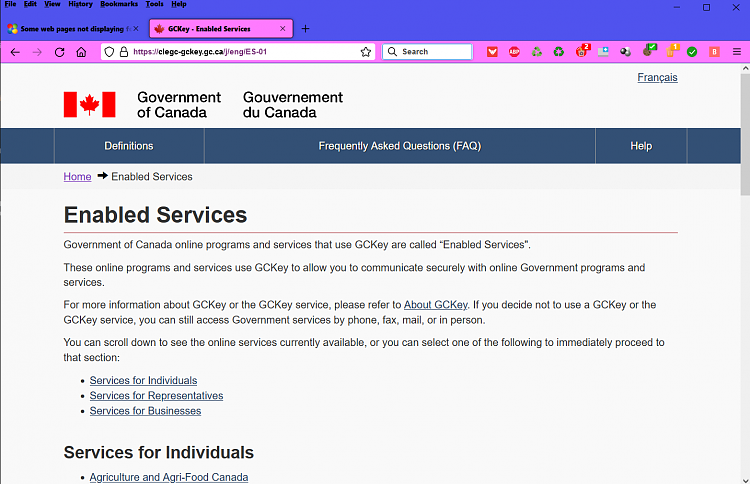
Task: Click the gray window-plus extension icon
Action: pos(603,52)
